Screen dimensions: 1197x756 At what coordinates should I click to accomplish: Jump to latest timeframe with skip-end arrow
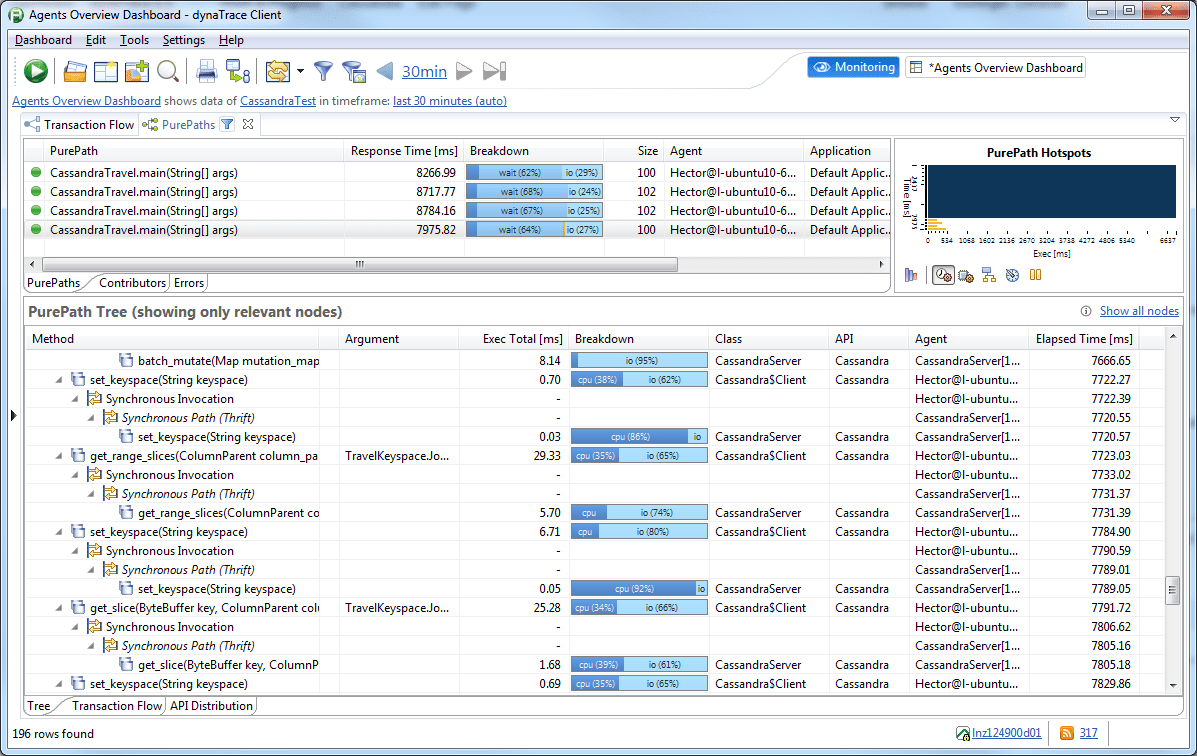point(494,71)
